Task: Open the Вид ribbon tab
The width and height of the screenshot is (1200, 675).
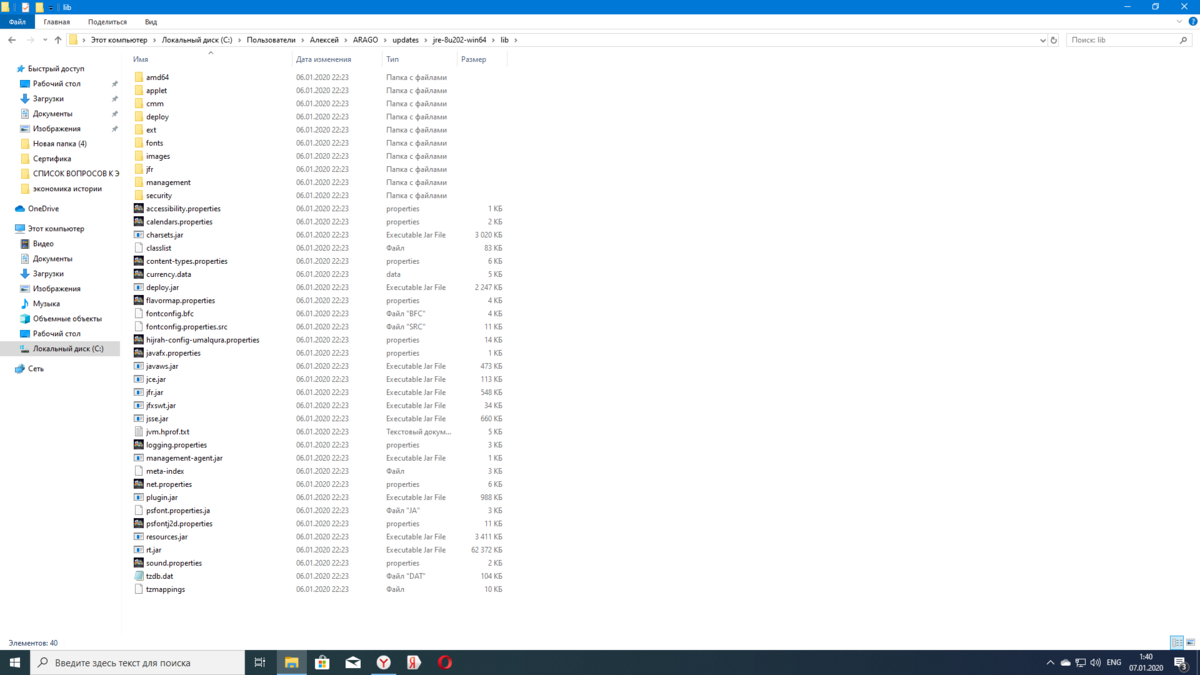Action: click(x=151, y=21)
